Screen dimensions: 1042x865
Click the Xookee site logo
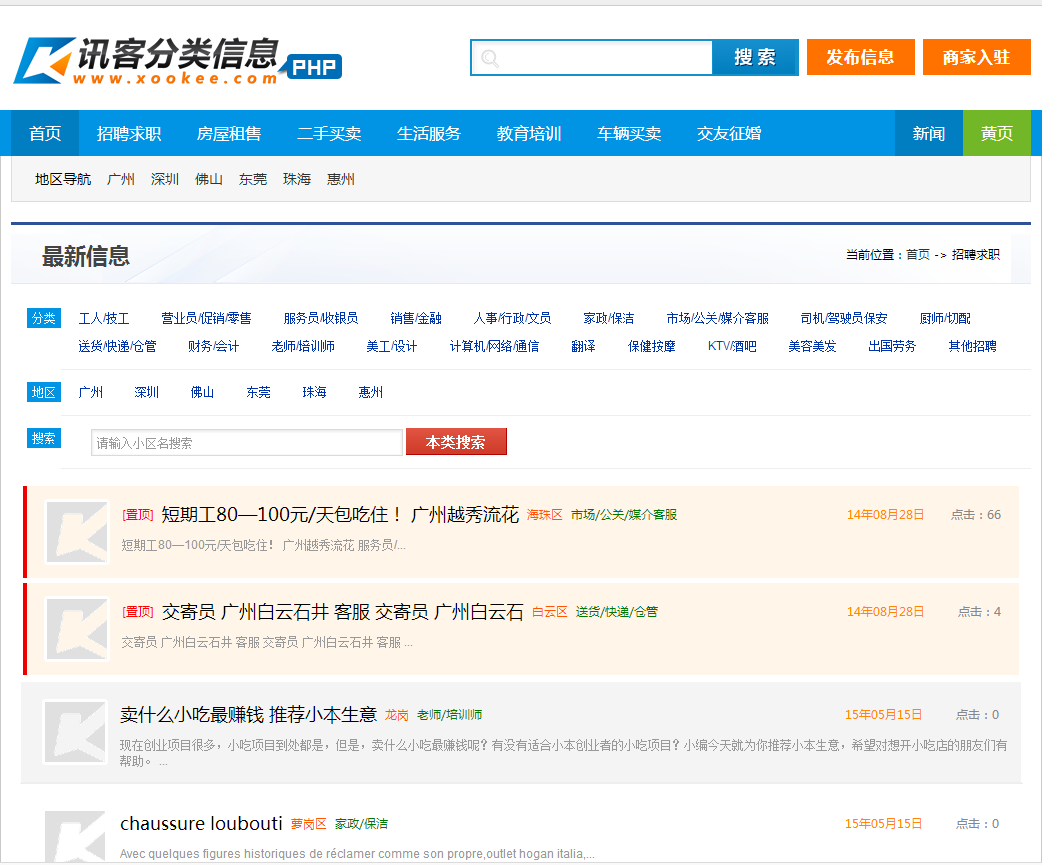pyautogui.click(x=178, y=60)
